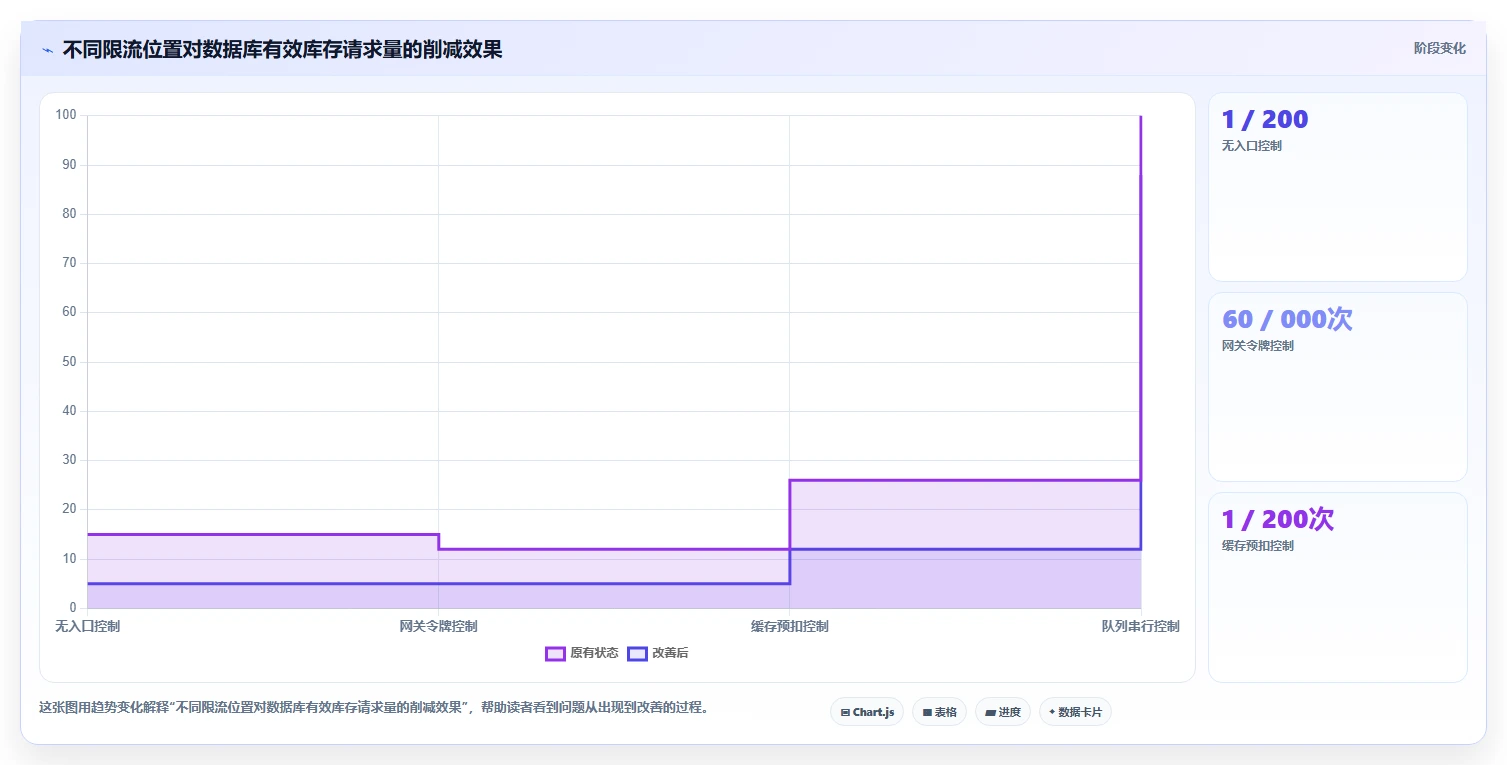The width and height of the screenshot is (1507, 765).
Task: Click the 阶段变化 label in the header
Action: point(1440,48)
